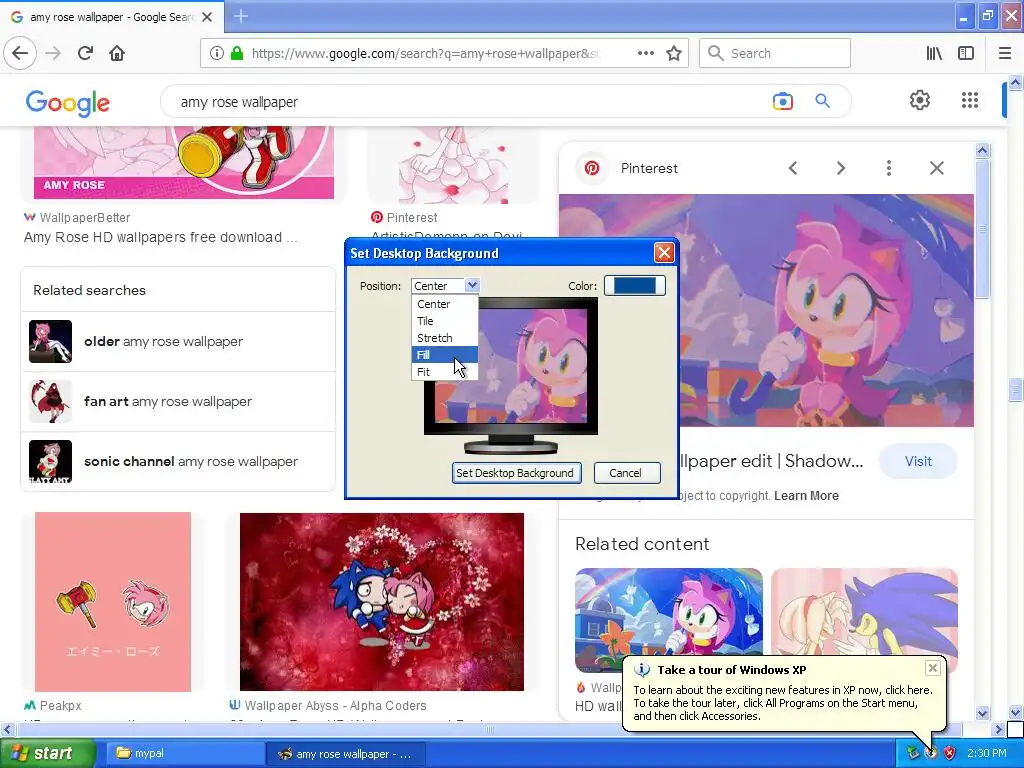Search by image using camera icon
Image resolution: width=1024 pixels, height=768 pixels.
click(x=782, y=101)
